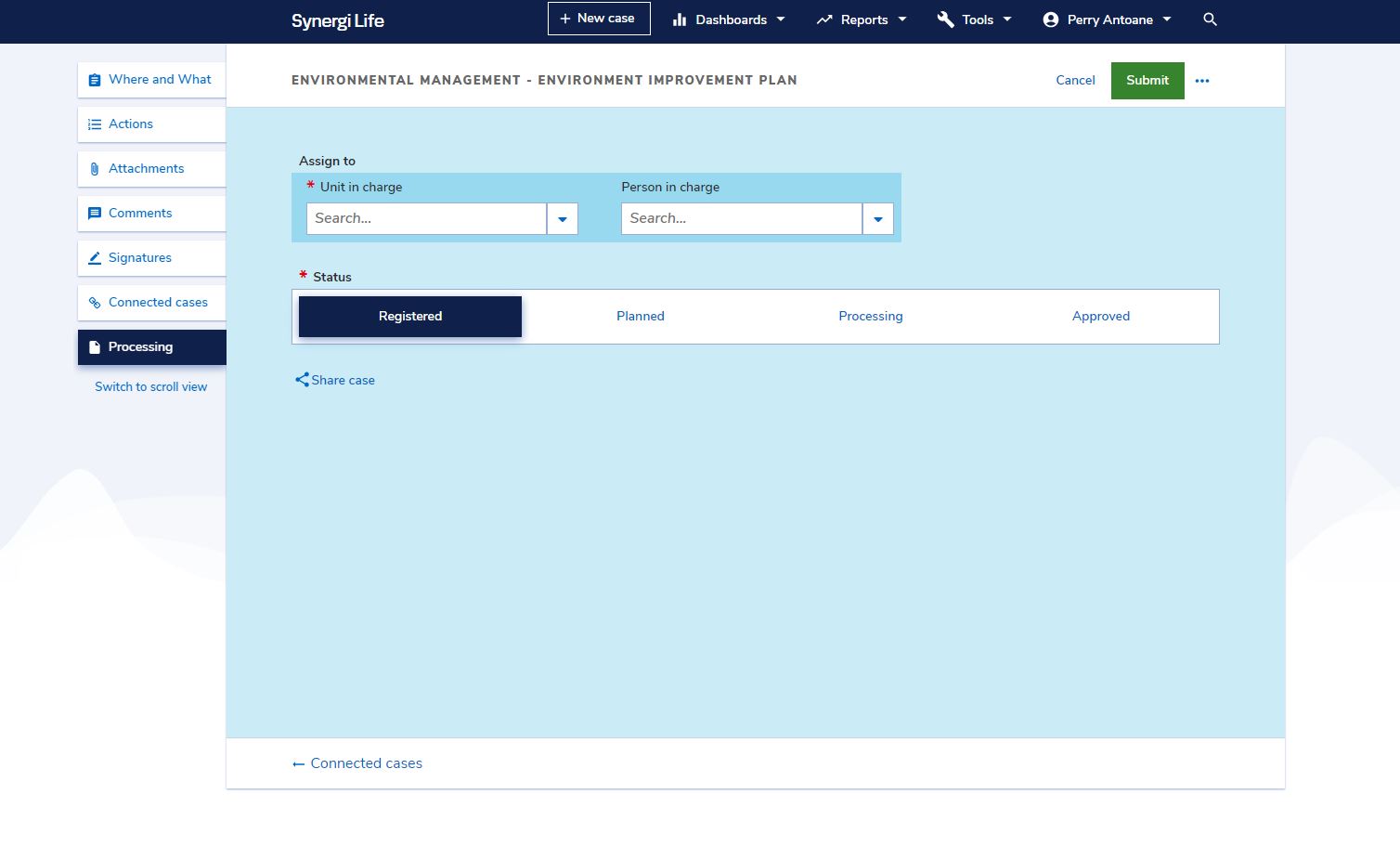Open the Tools menu
Image resolution: width=1400 pixels, height=847 pixels.
973,19
